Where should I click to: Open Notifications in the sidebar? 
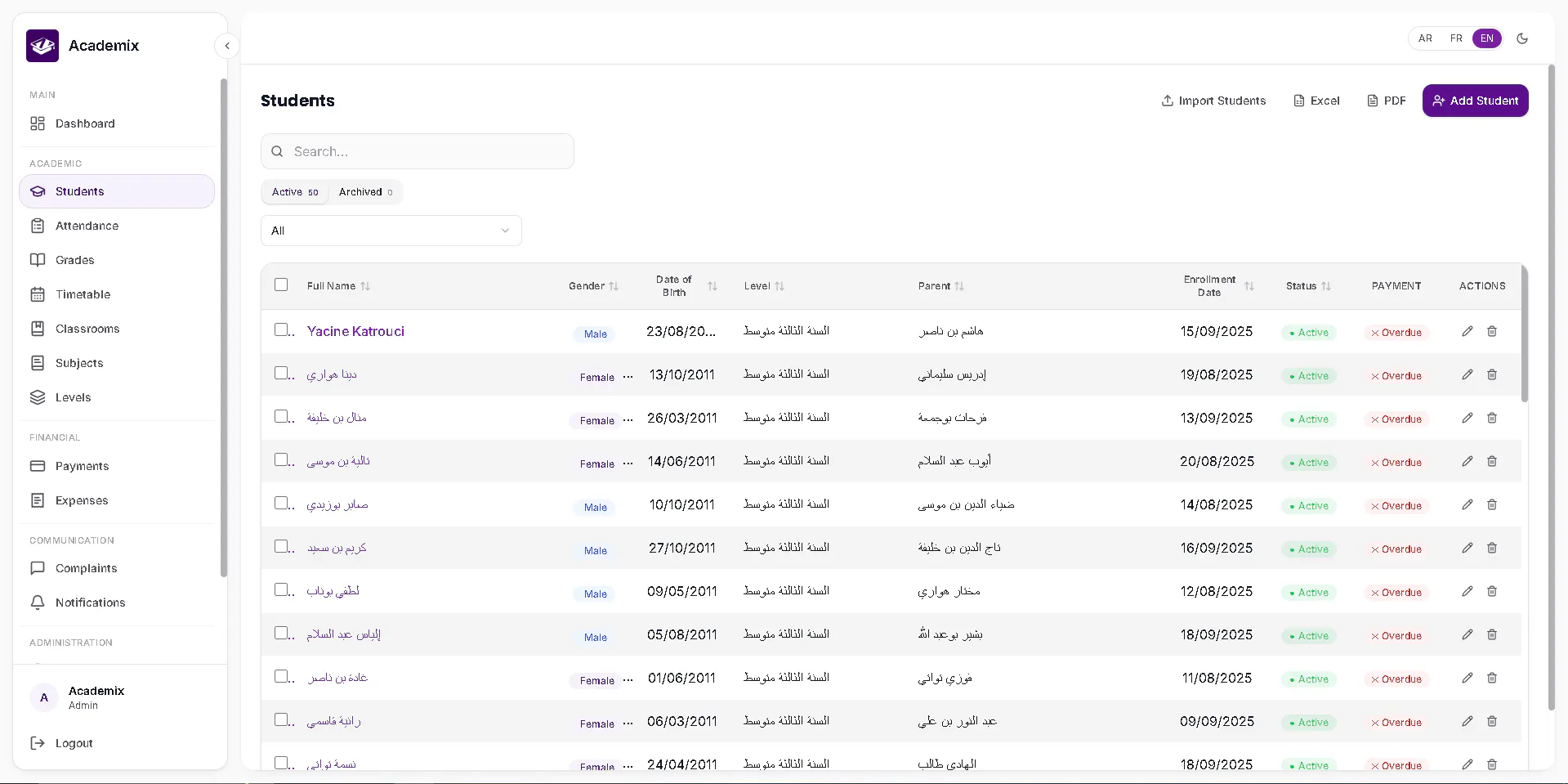(117, 603)
